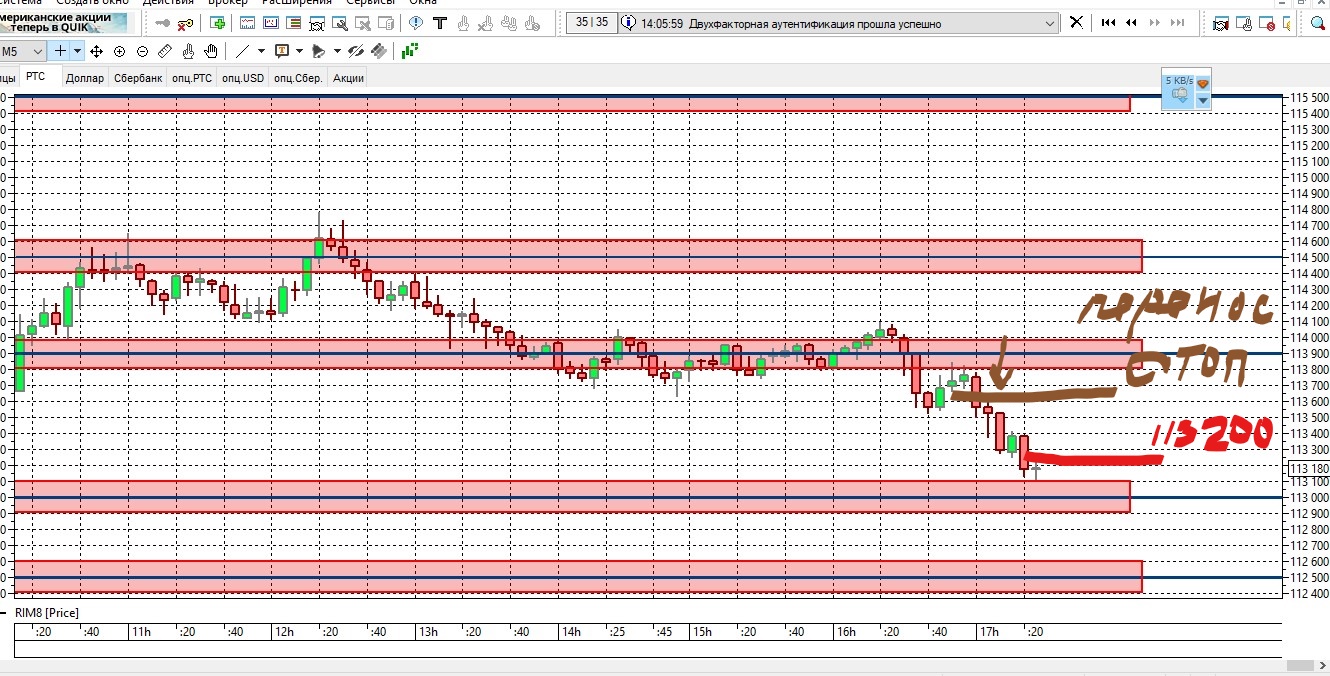Screen dimensions: 1330x676
Task: Select the text label T tool
Action: [x=282, y=51]
